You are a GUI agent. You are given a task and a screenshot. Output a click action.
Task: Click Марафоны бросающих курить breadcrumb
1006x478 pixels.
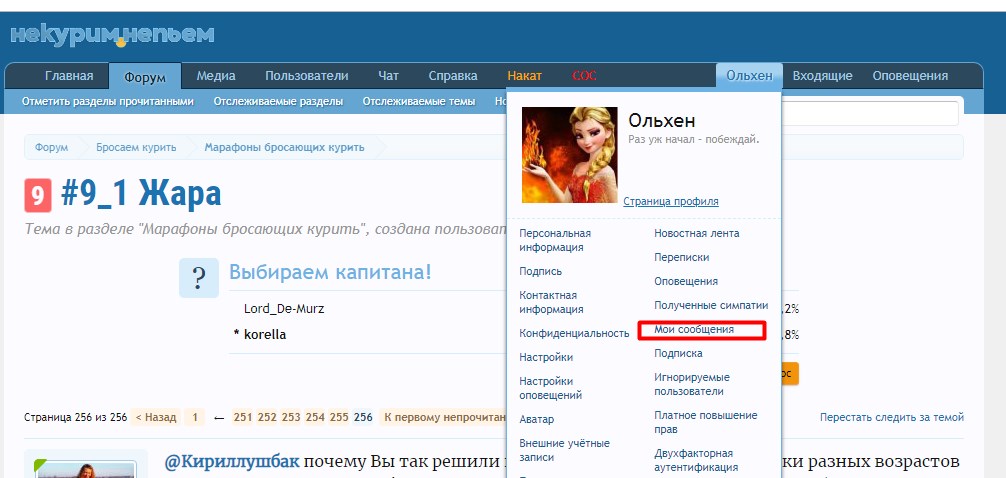tap(284, 147)
